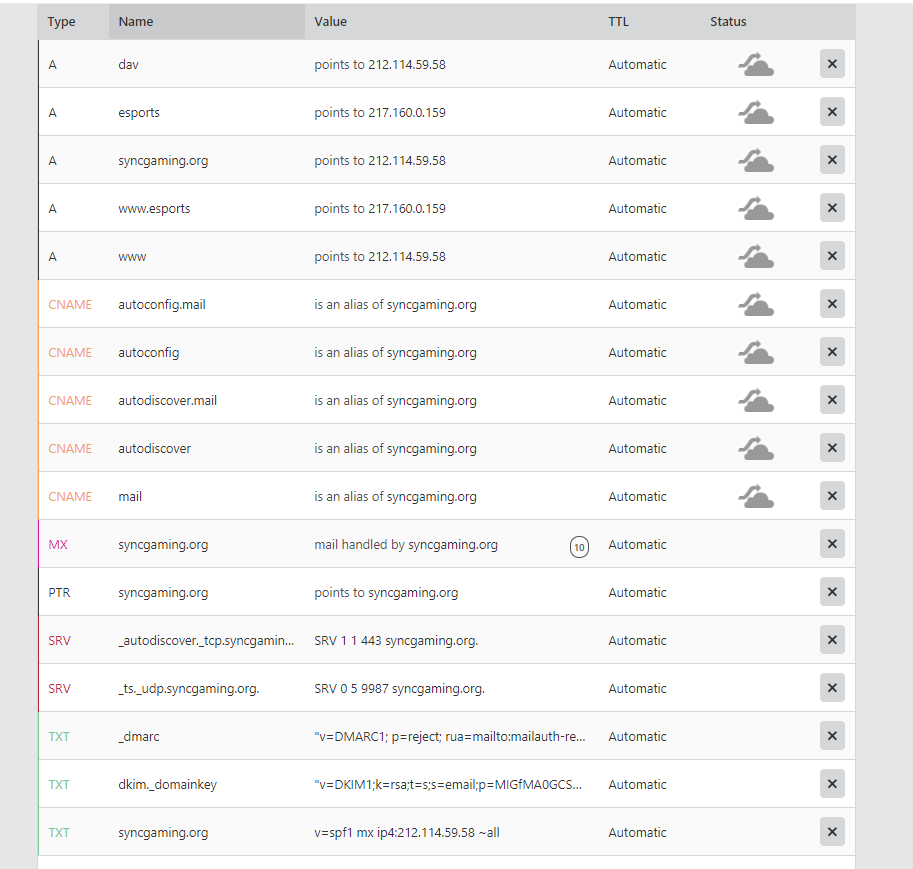The width and height of the screenshot is (913, 869).
Task: Open TTL dropdown for the SPF TXT record
Action: pyautogui.click(x=637, y=832)
